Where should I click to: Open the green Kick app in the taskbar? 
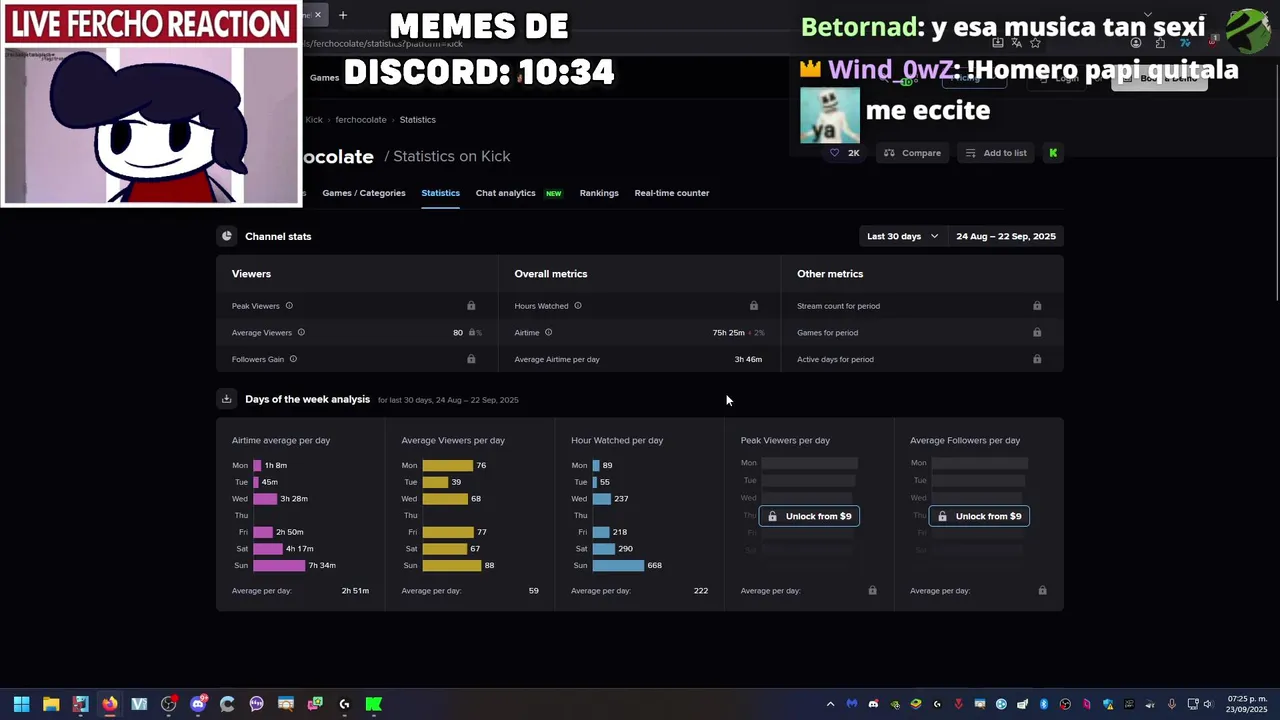374,704
